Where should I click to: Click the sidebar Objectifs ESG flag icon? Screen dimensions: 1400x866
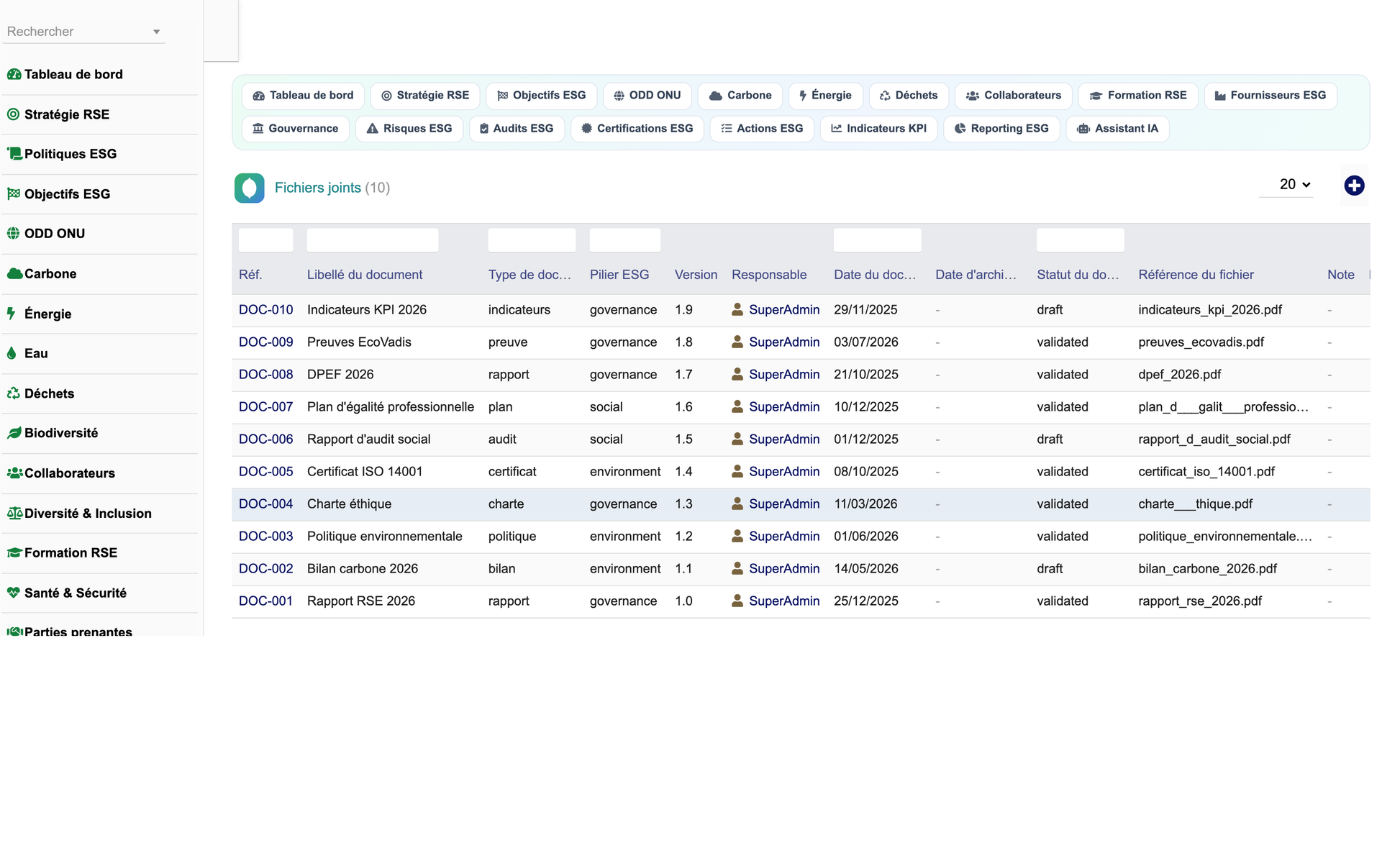click(x=14, y=194)
